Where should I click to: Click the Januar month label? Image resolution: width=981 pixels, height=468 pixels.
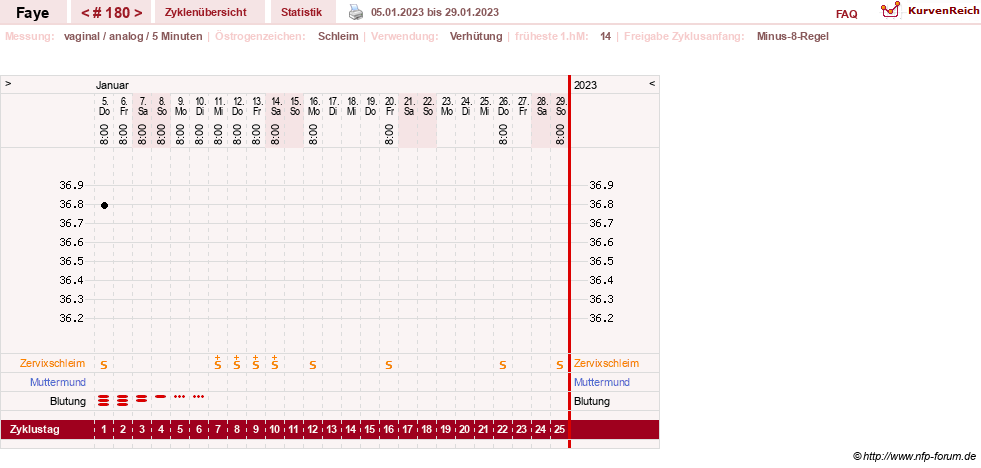[113, 85]
